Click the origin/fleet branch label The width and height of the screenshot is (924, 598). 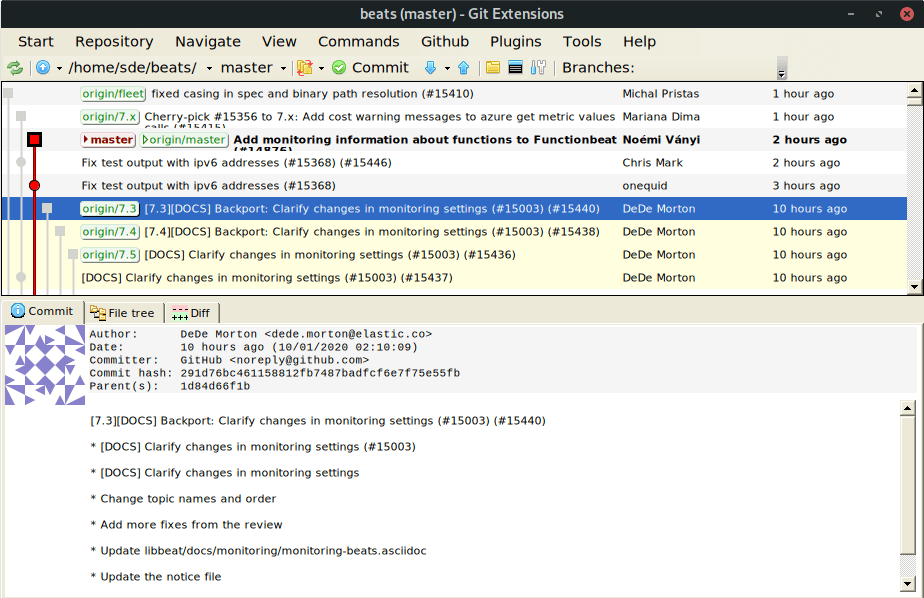pyautogui.click(x=113, y=94)
